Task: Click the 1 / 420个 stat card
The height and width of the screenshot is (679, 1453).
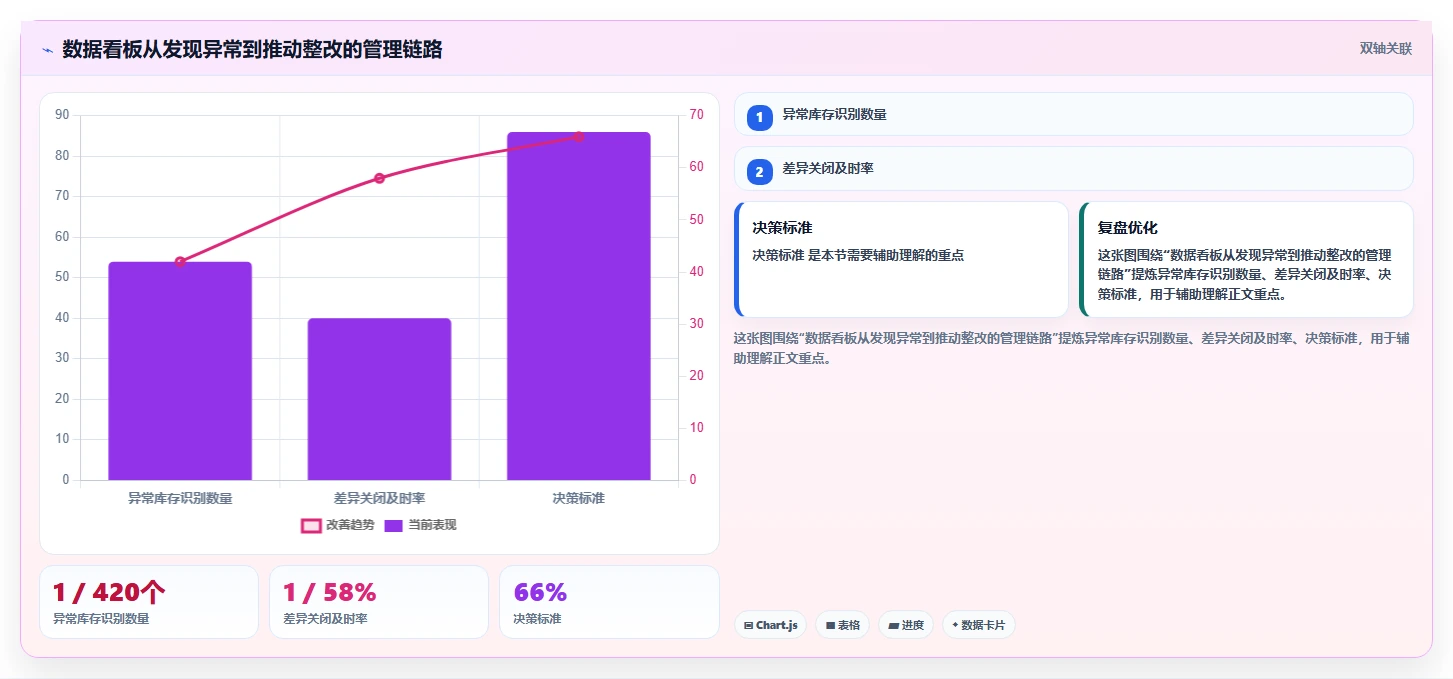Action: [x=149, y=602]
